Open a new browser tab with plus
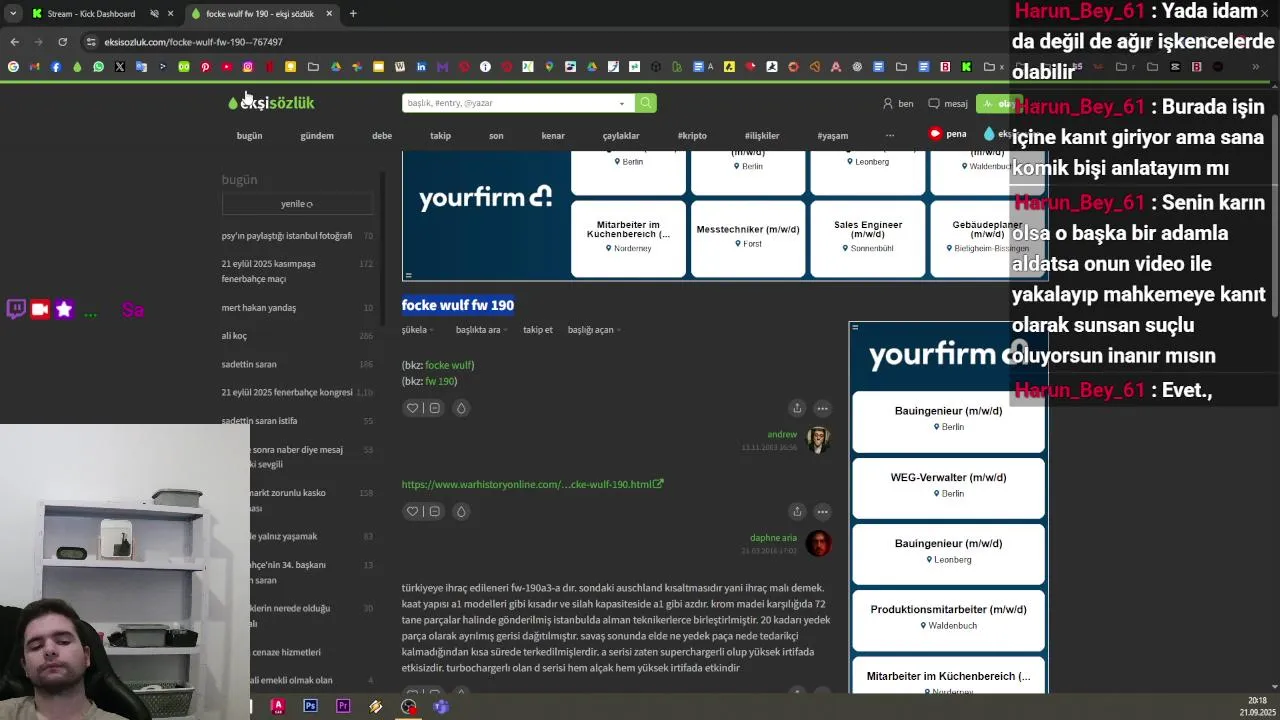Viewport: 1280px width, 720px height. (353, 14)
